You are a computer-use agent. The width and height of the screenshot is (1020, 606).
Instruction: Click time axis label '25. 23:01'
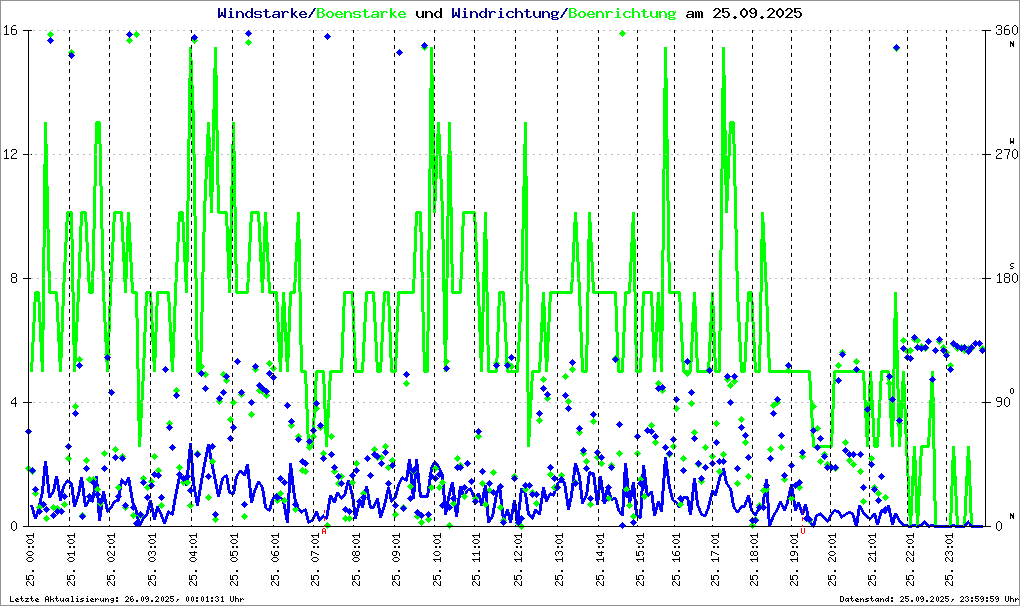click(948, 560)
